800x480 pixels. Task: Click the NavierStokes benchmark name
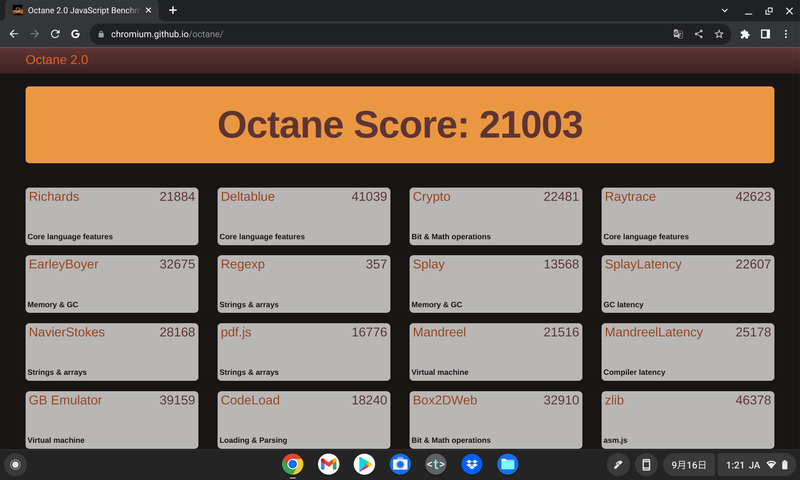[67, 332]
